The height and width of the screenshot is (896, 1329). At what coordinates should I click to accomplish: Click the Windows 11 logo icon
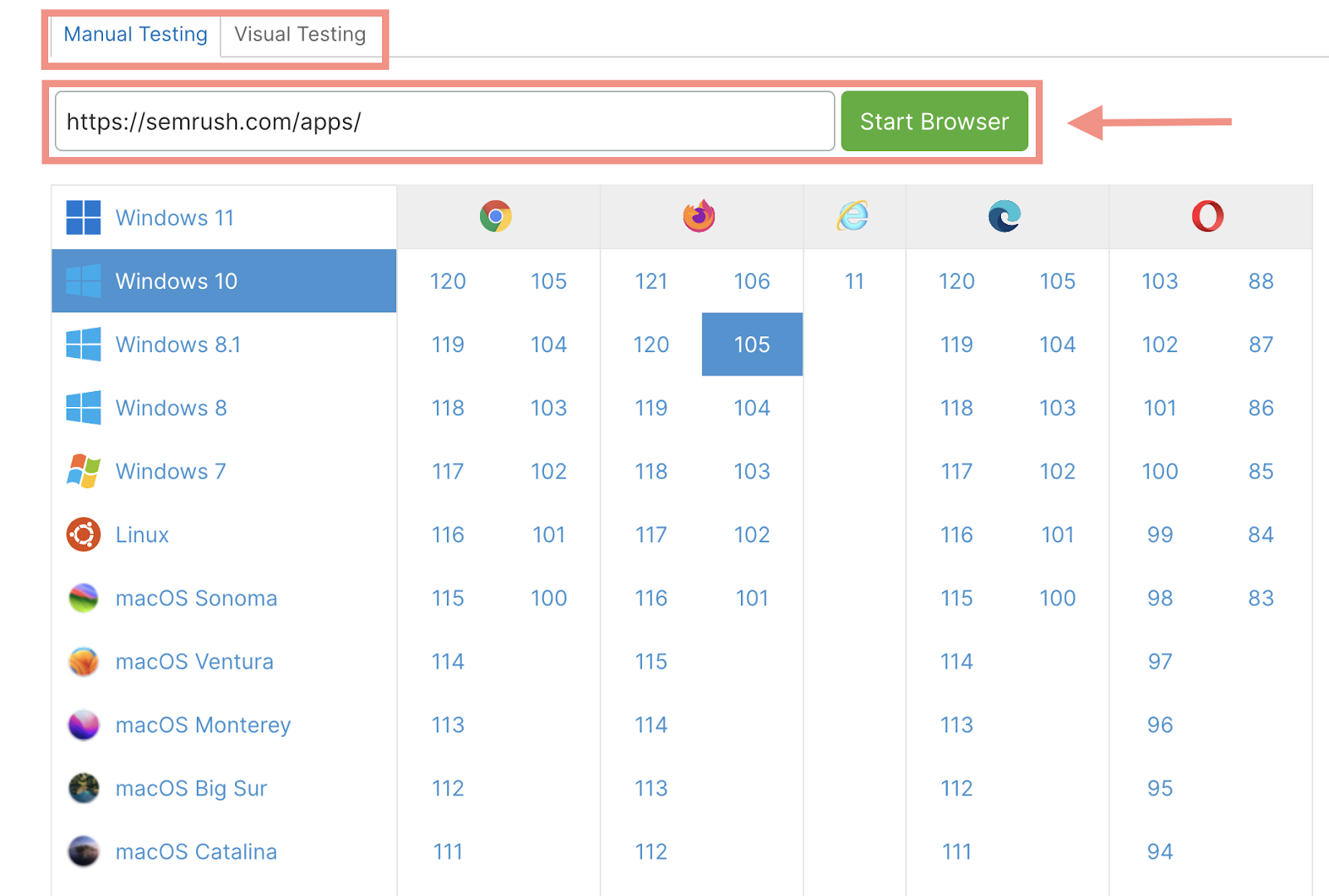84,218
